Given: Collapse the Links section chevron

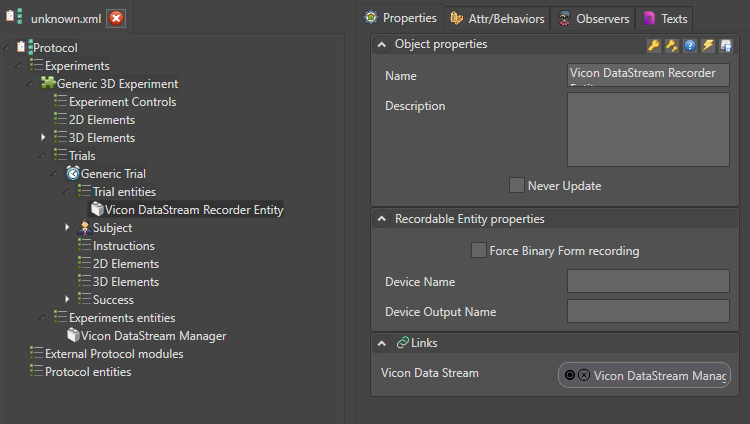Looking at the screenshot, I should (382, 343).
